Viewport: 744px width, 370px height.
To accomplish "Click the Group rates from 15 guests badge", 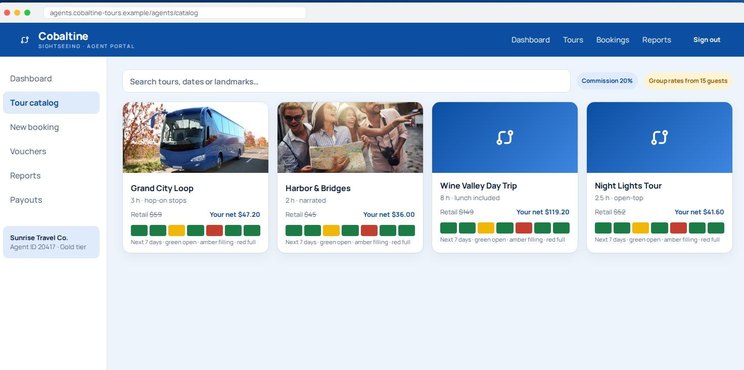I will [x=688, y=81].
